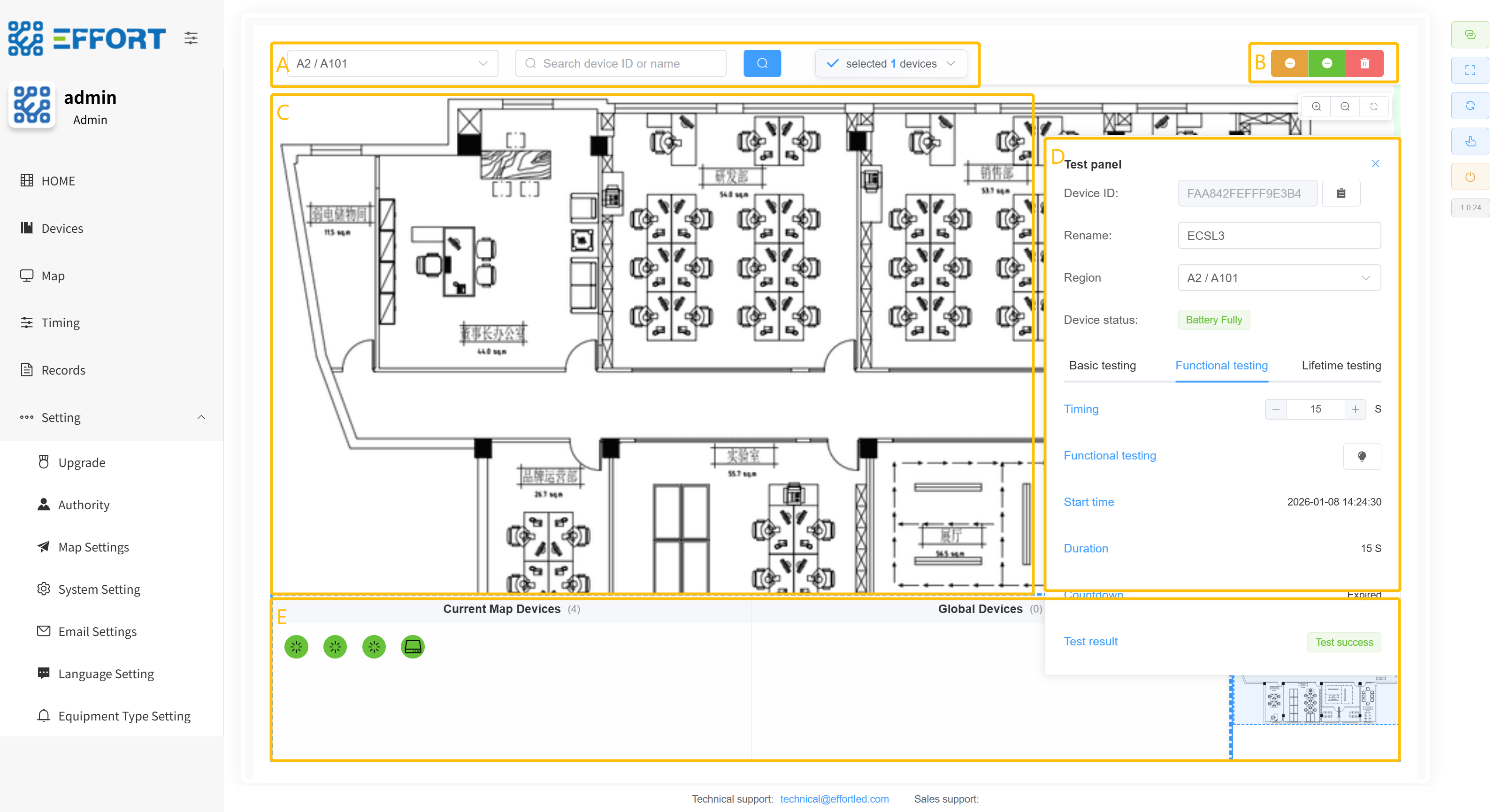
Task: Open Map Settings in the sidebar
Action: click(93, 547)
